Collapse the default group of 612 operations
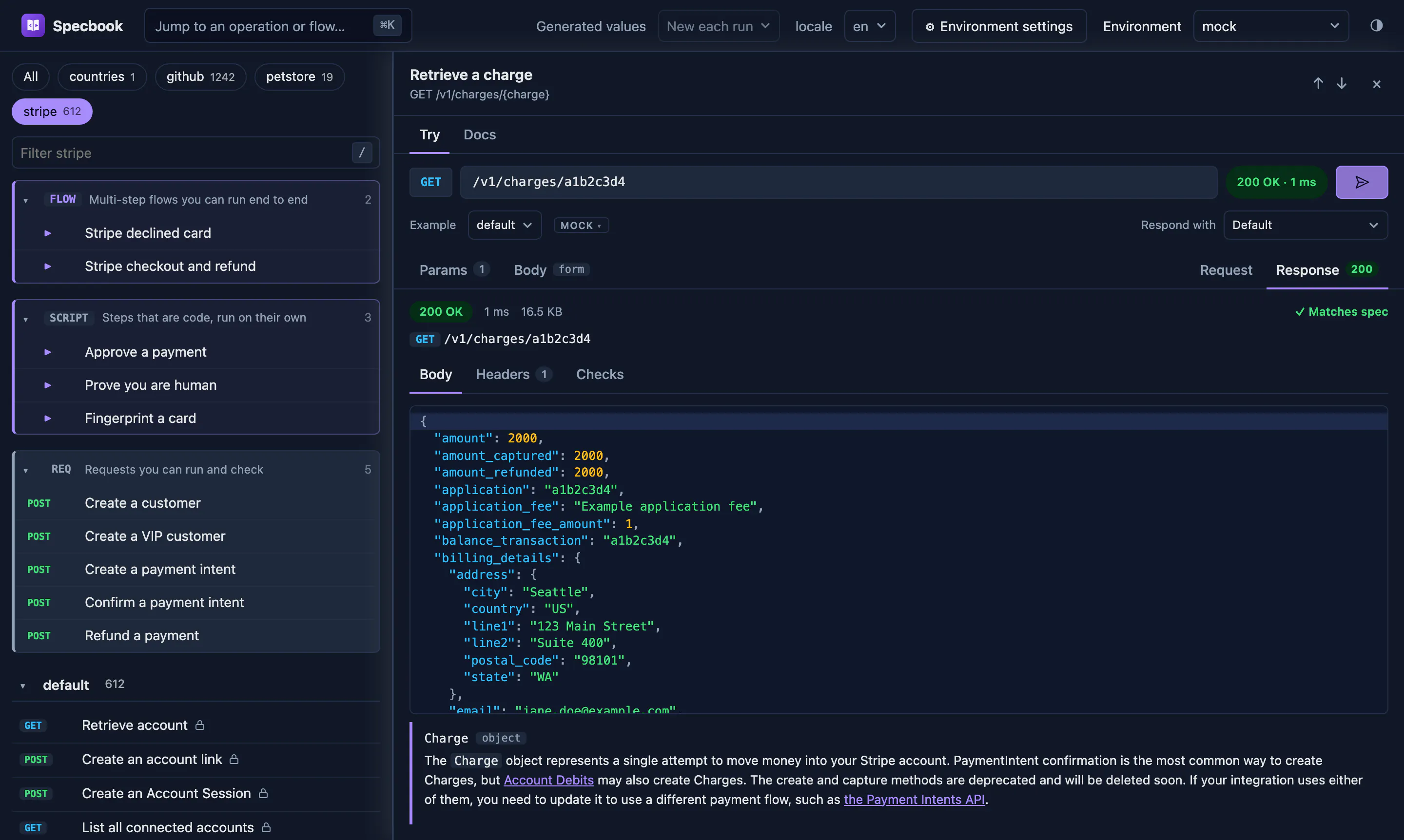1404x840 pixels. click(x=22, y=686)
